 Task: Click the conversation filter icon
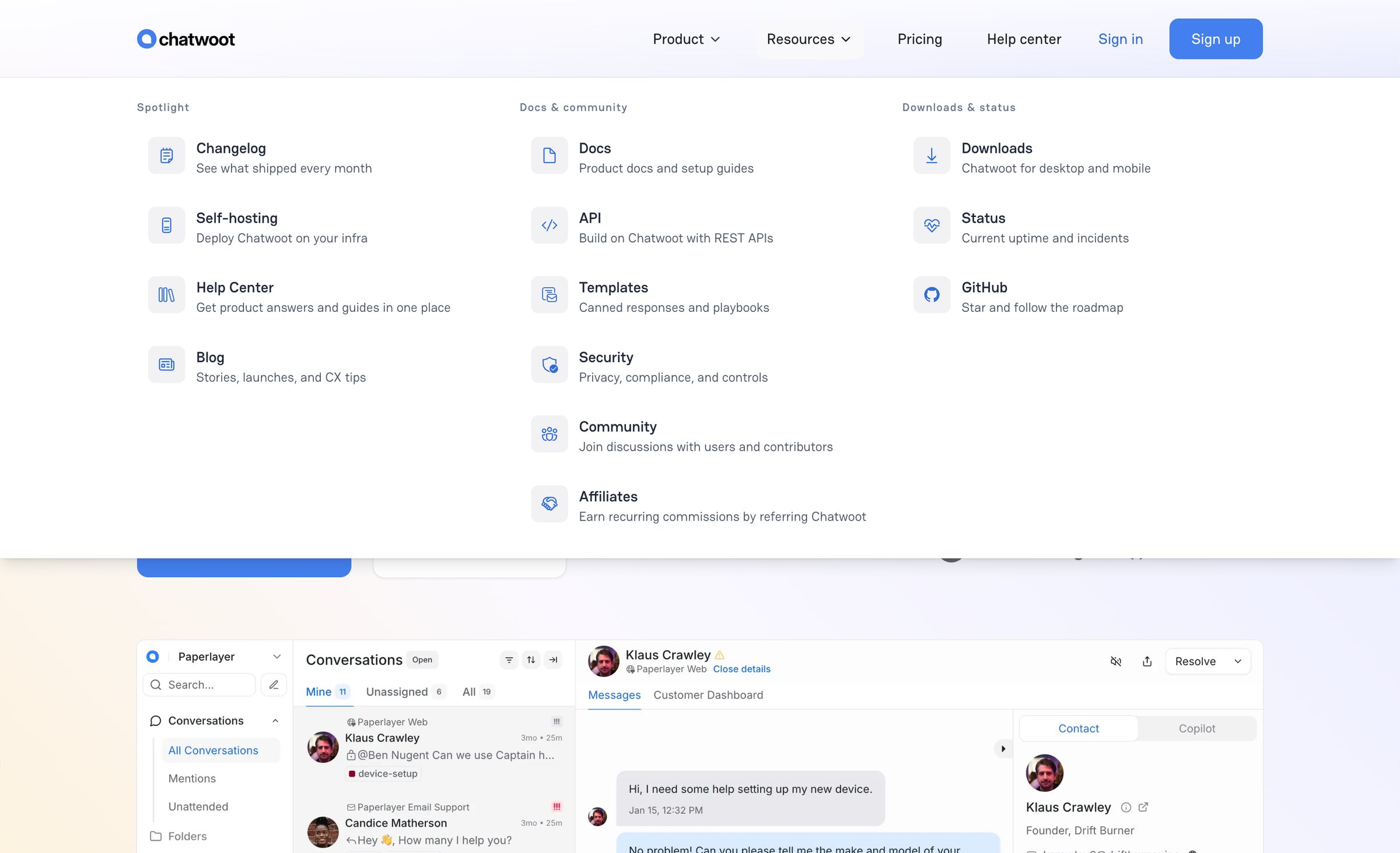tap(509, 660)
